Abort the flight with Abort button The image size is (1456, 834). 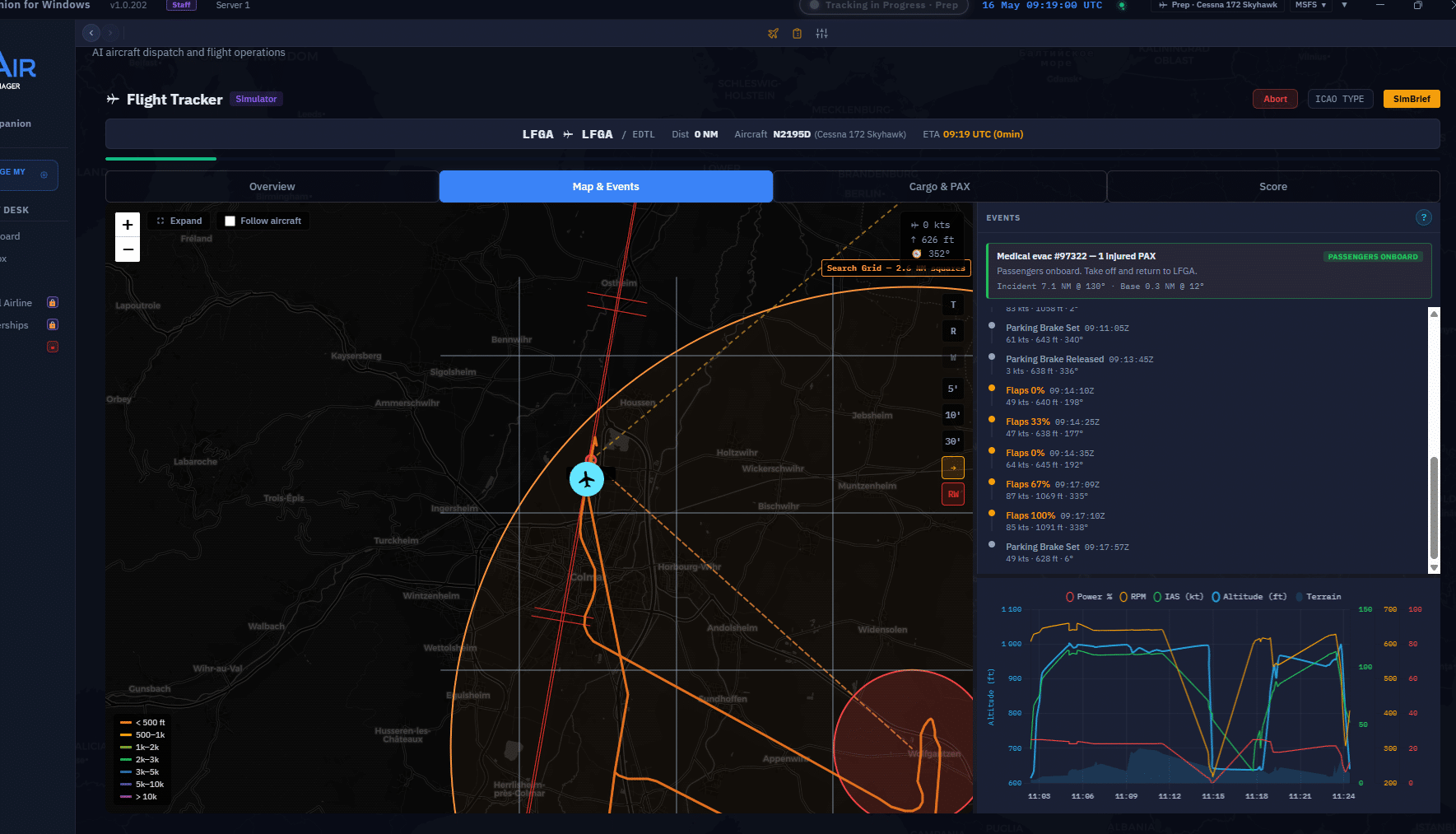point(1275,99)
